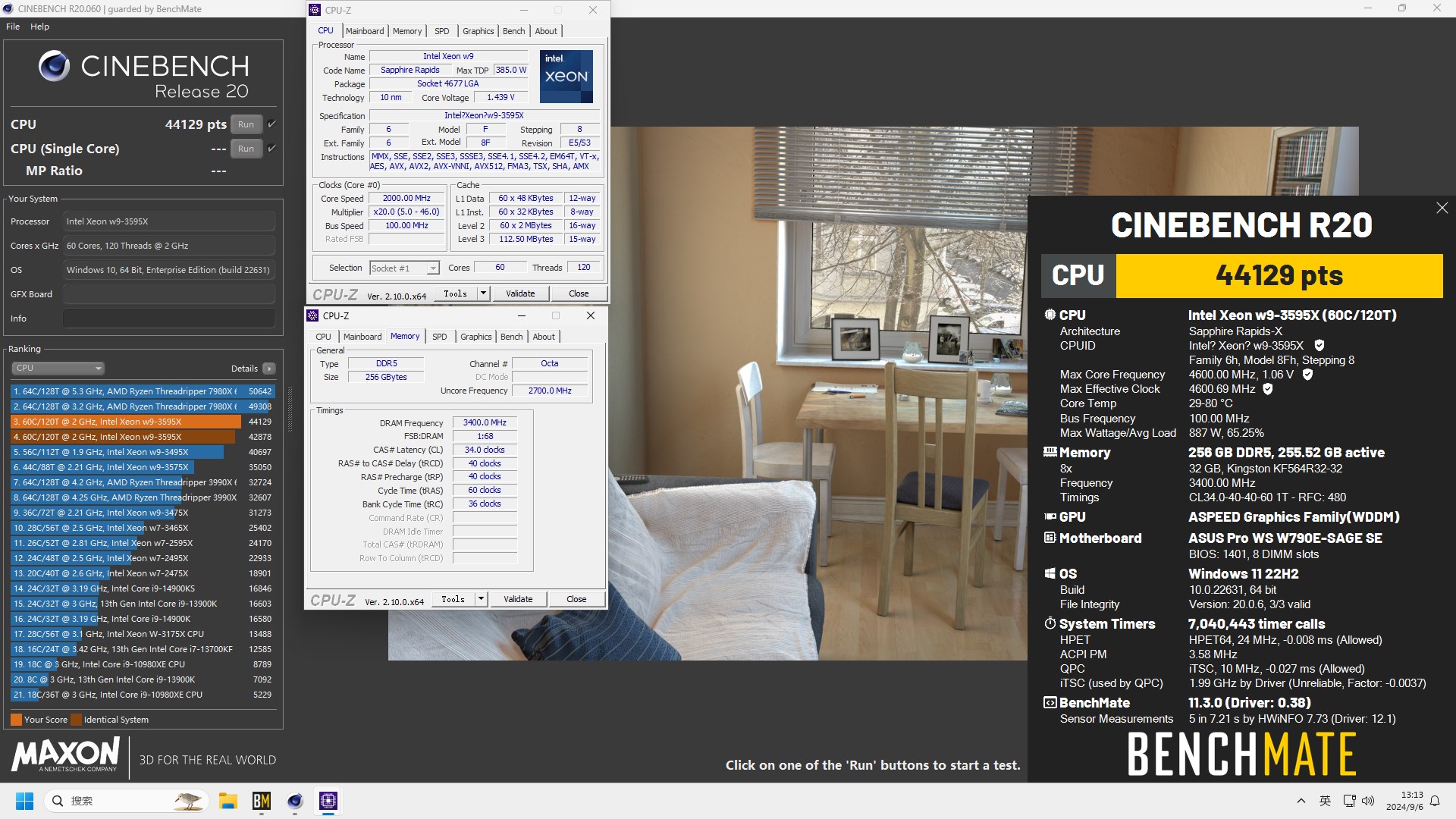Image resolution: width=1456 pixels, height=819 pixels.
Task: Click the shield beside Max Core Frequency
Action: [1307, 375]
